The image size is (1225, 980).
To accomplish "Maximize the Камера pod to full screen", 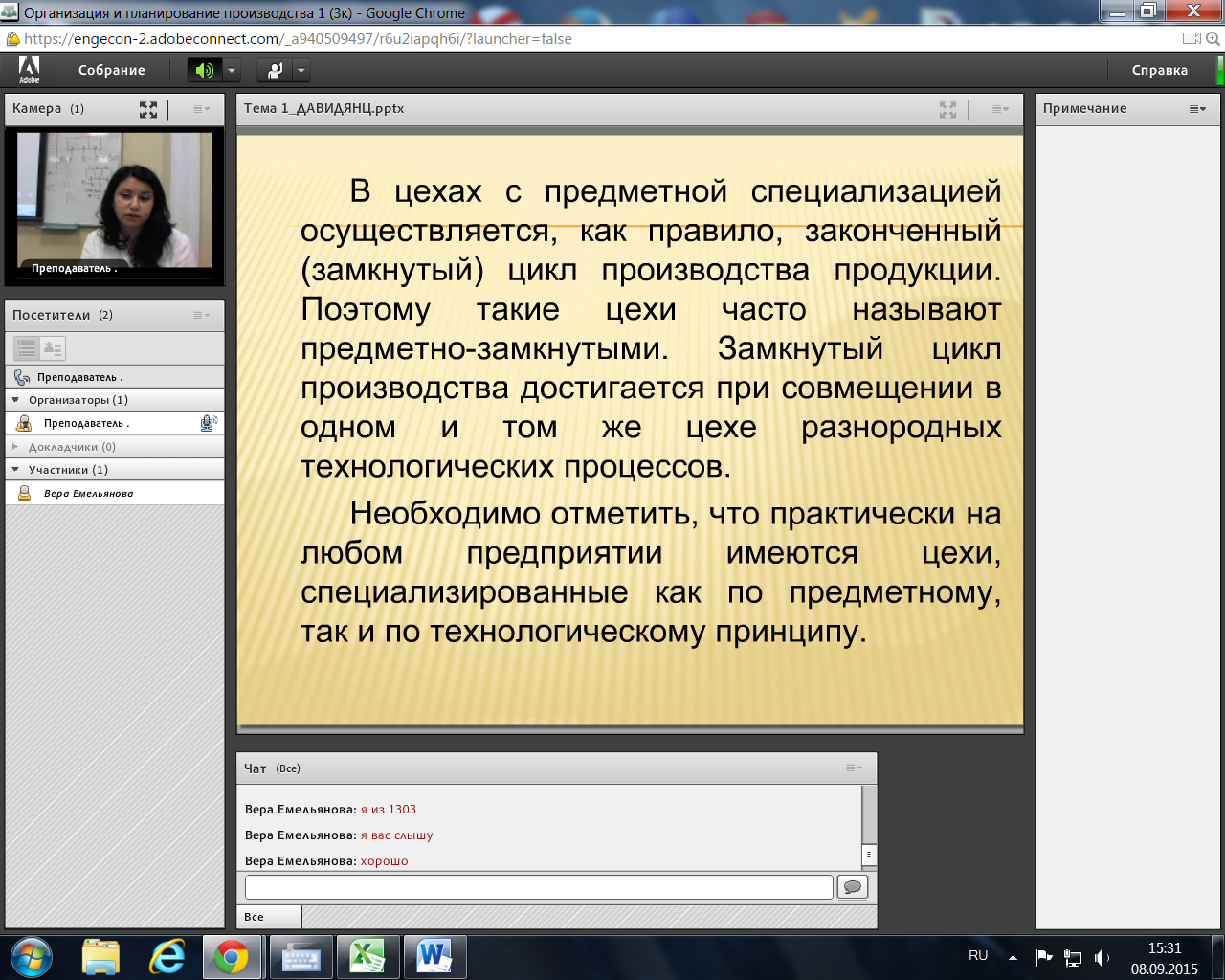I will pyautogui.click(x=148, y=109).
